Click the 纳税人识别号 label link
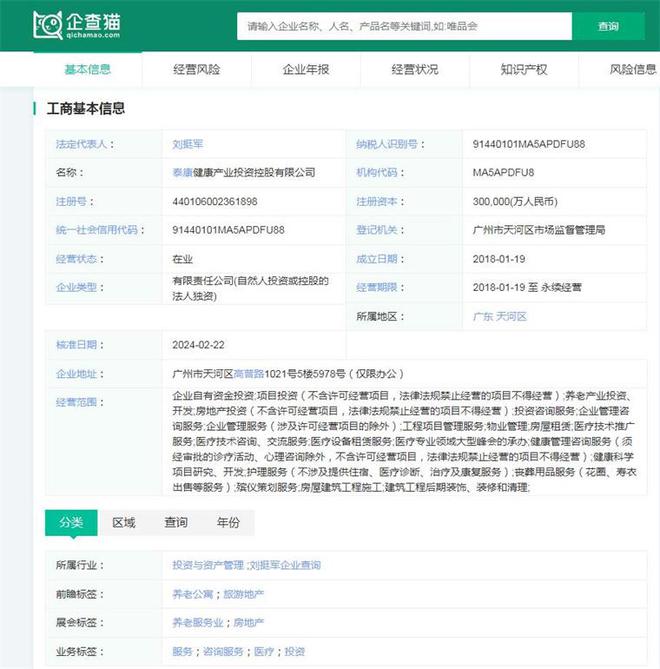660x669 pixels. point(387,144)
